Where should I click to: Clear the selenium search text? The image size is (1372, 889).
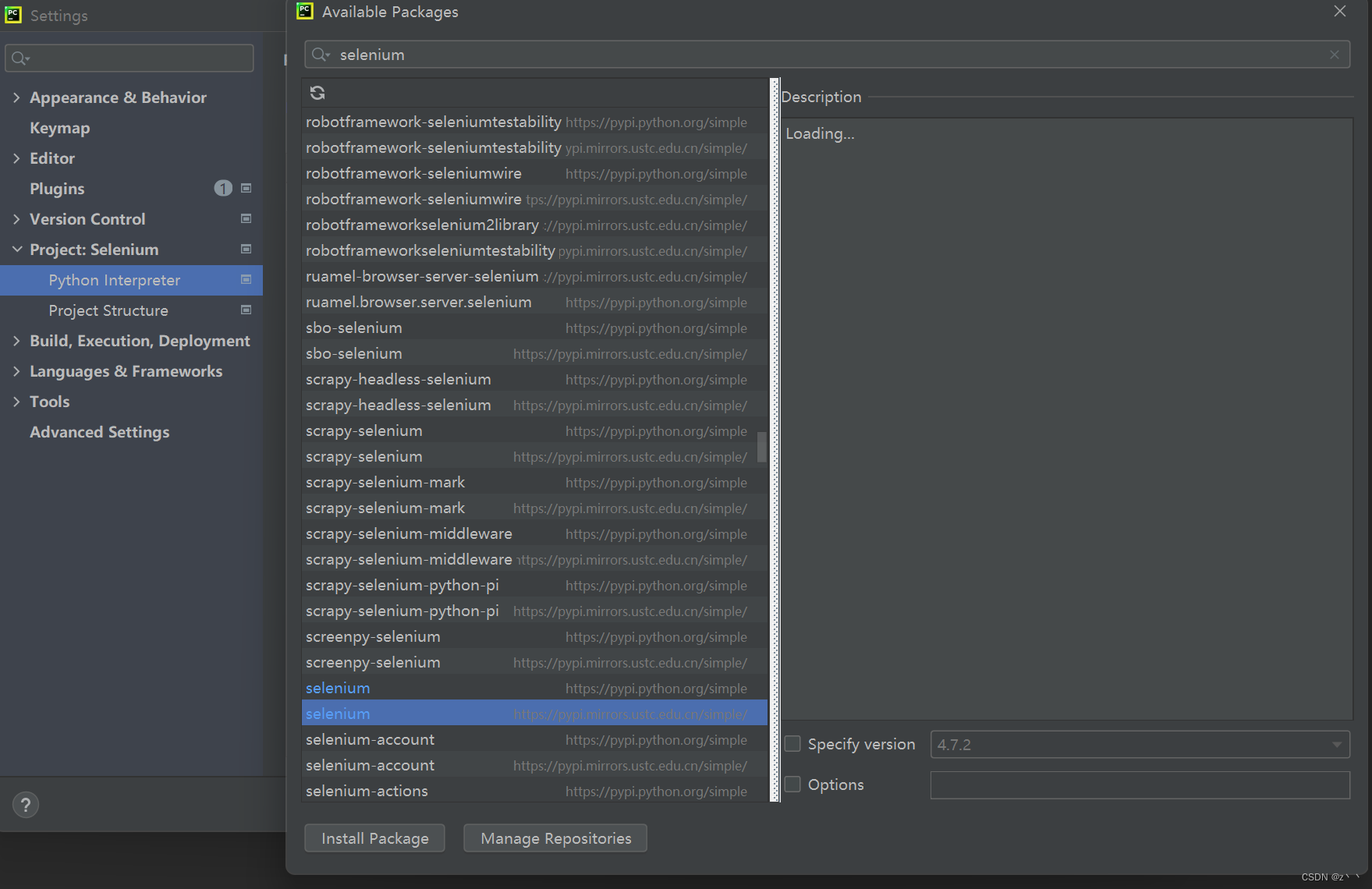(x=1335, y=55)
